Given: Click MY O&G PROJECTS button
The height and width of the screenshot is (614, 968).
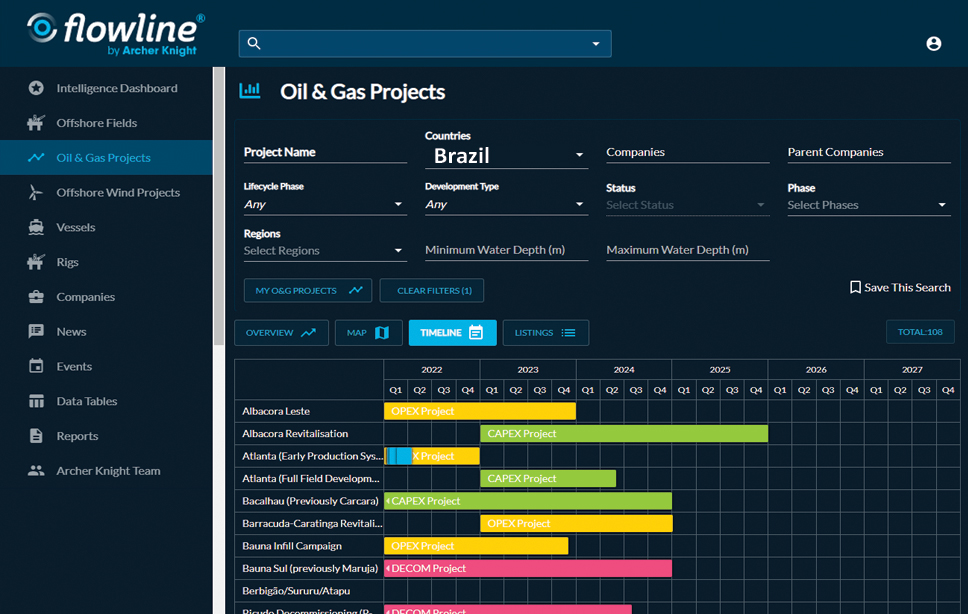Looking at the screenshot, I should [308, 290].
